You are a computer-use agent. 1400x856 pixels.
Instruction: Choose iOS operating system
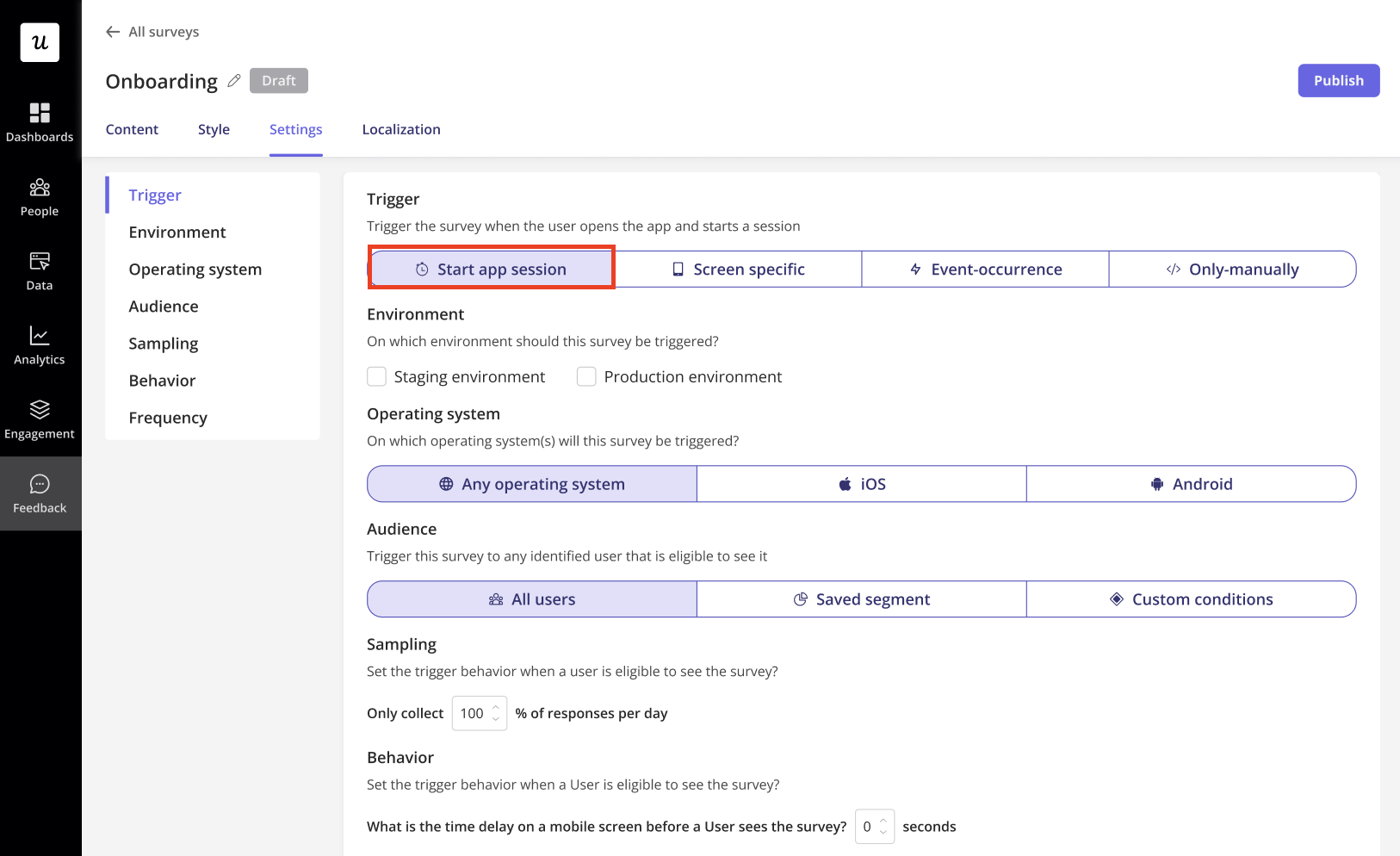point(862,484)
